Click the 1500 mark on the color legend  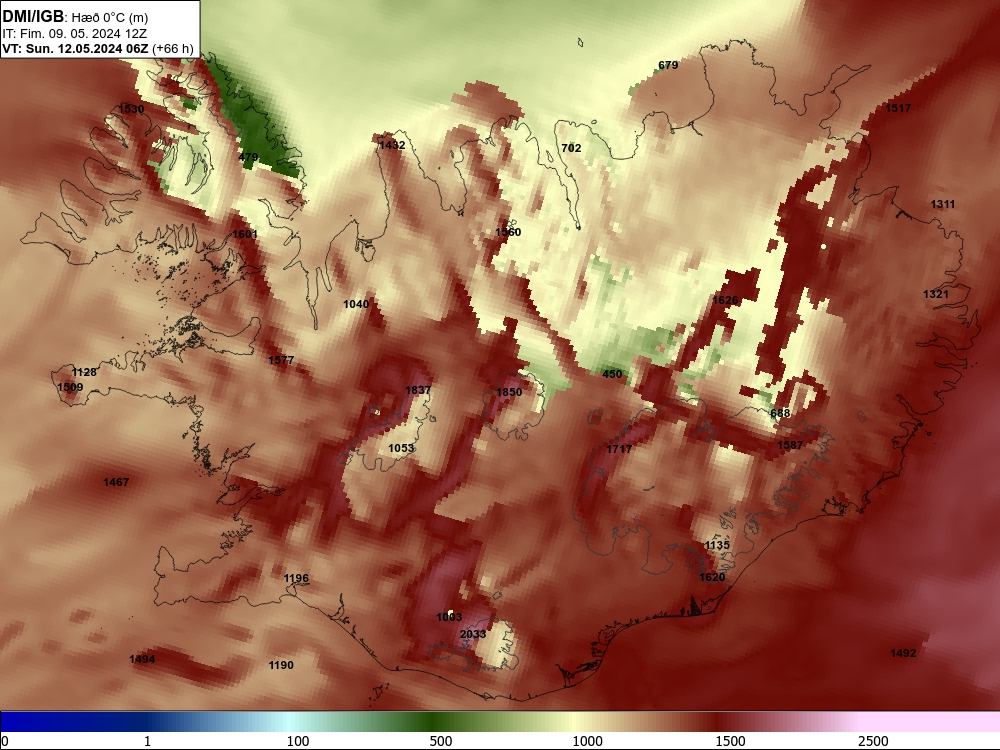730,741
